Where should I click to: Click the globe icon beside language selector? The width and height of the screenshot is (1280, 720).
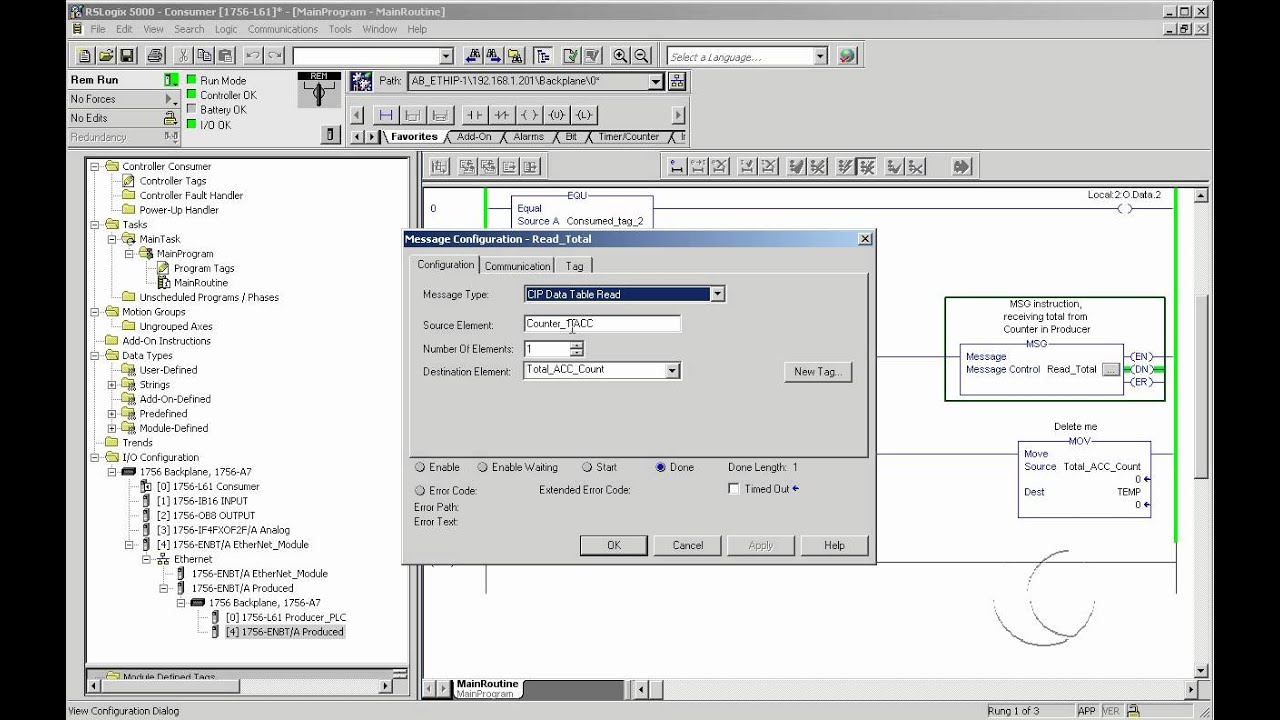(x=847, y=56)
